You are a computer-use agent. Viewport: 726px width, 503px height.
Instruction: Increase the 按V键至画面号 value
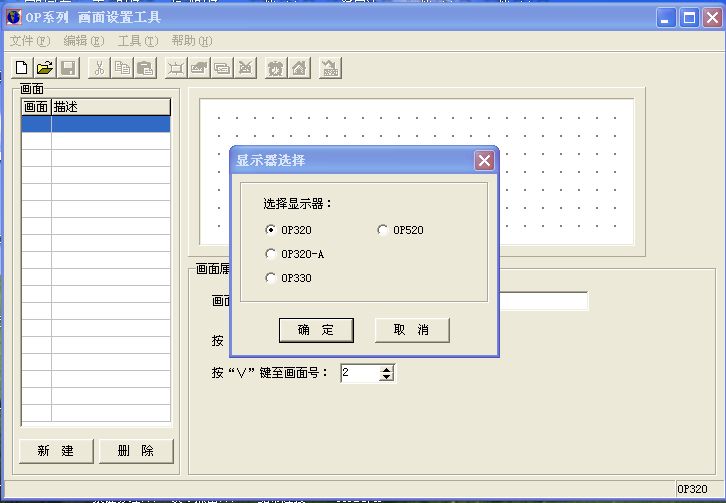point(386,369)
